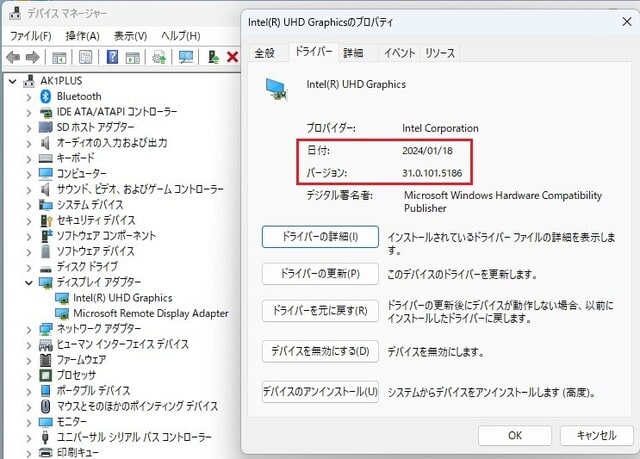Click the Intel Corporation provider value

pos(440,129)
